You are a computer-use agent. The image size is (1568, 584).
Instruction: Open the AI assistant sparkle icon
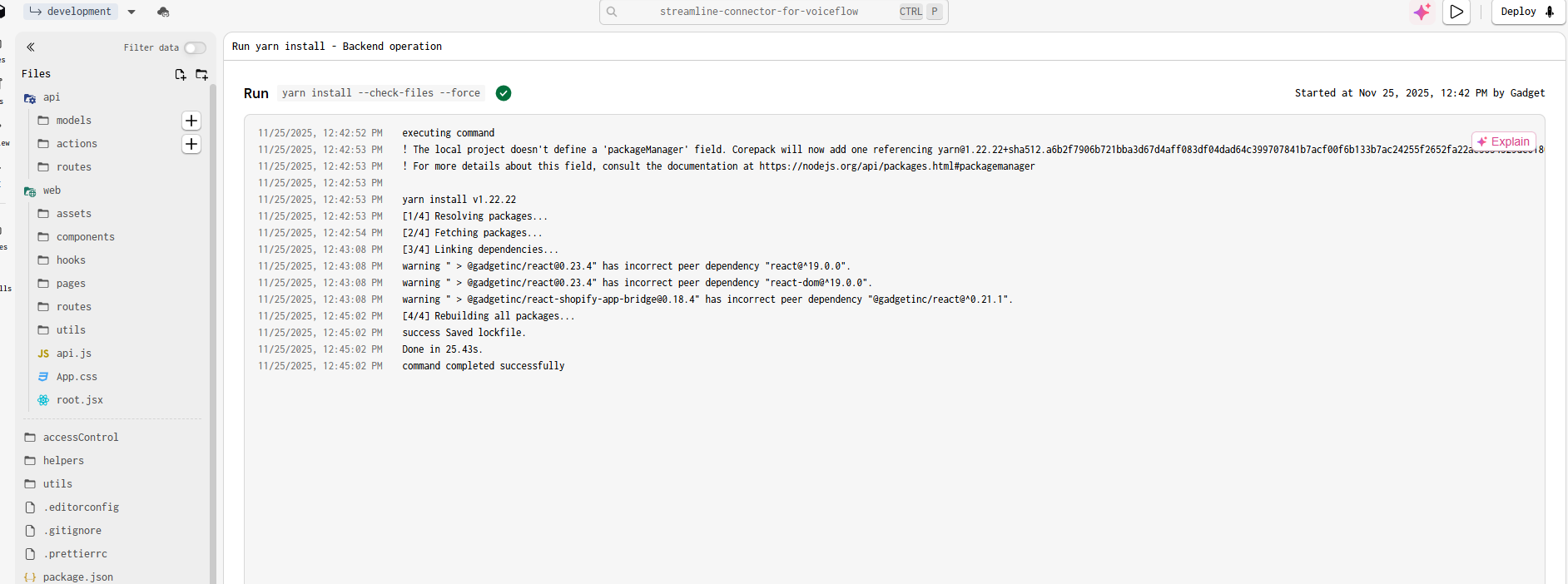coord(1422,12)
